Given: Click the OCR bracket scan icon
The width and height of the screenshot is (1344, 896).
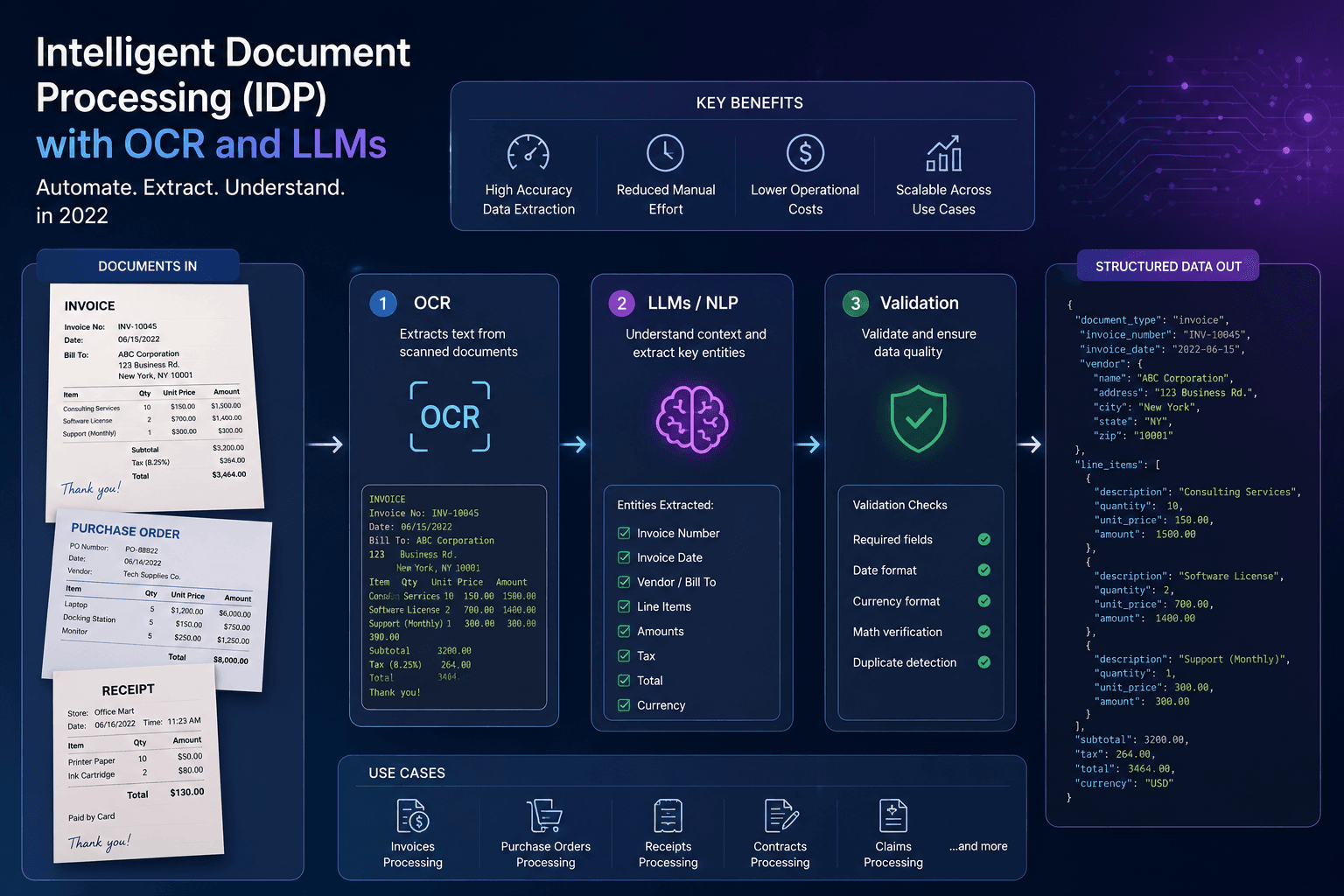Looking at the screenshot, I should coord(450,416).
